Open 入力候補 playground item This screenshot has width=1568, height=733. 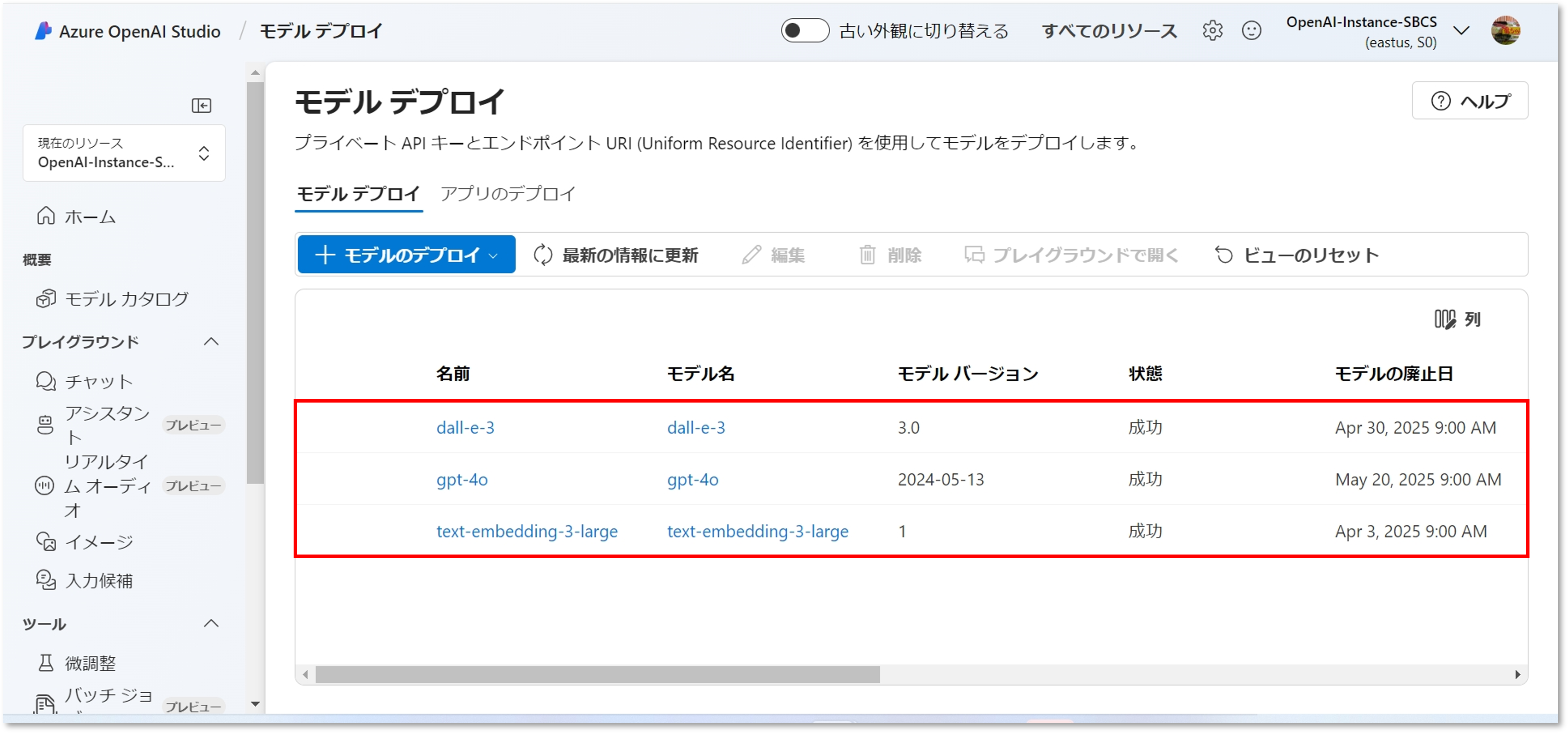[x=99, y=581]
